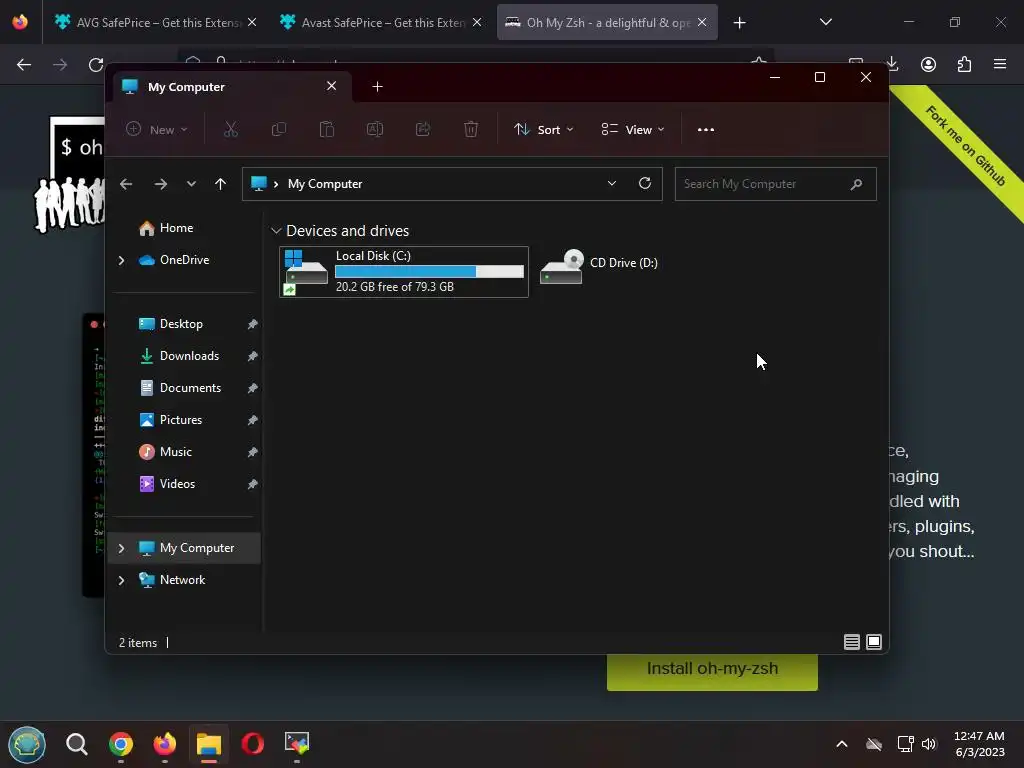Click the Cut scissors icon in Explorer toolbar
The width and height of the screenshot is (1024, 768).
click(231, 129)
